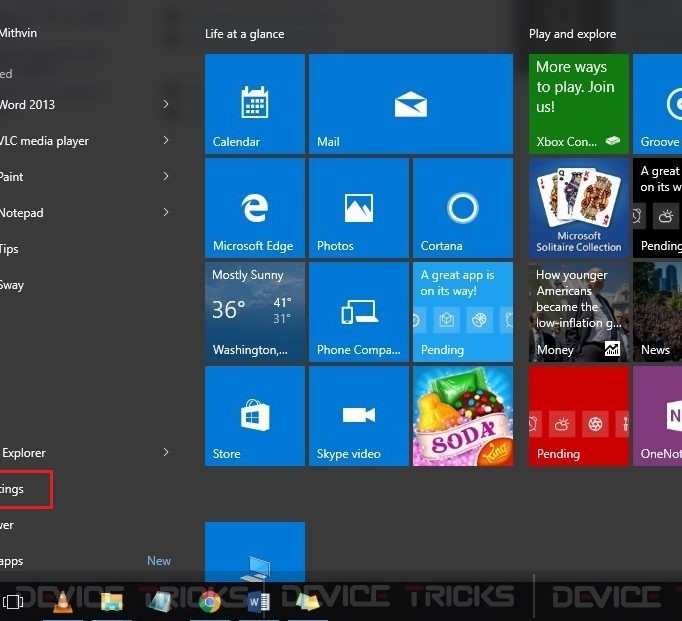Open the Microsoft Solitaire Collection tile
The width and height of the screenshot is (682, 621).
click(x=578, y=208)
